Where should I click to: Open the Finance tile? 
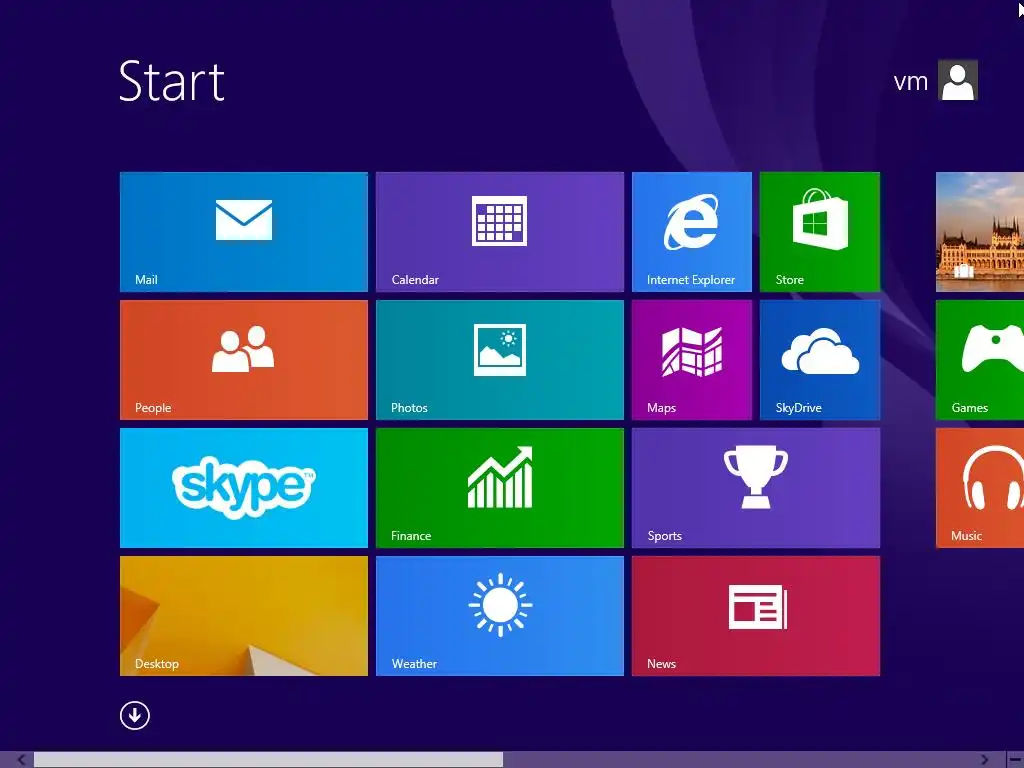click(500, 488)
